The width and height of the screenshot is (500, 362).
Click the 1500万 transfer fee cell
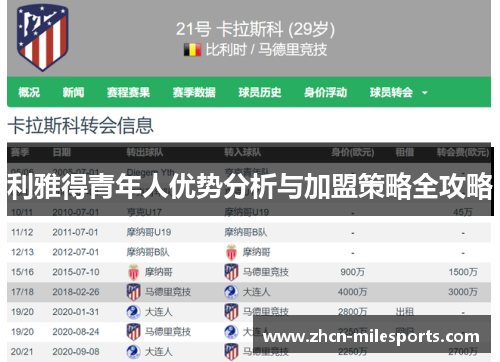point(463,272)
